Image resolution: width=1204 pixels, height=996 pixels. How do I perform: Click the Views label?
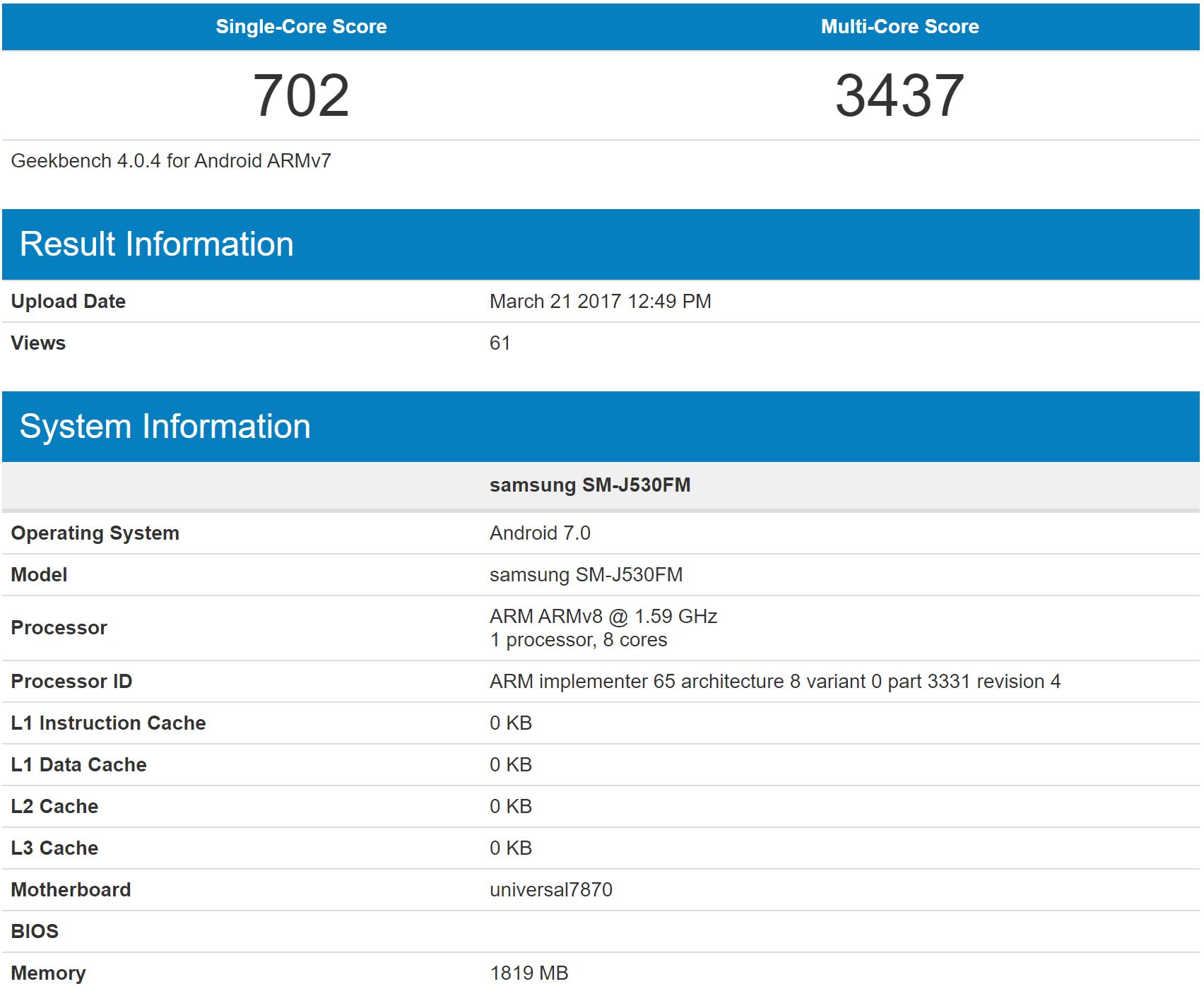tap(38, 343)
